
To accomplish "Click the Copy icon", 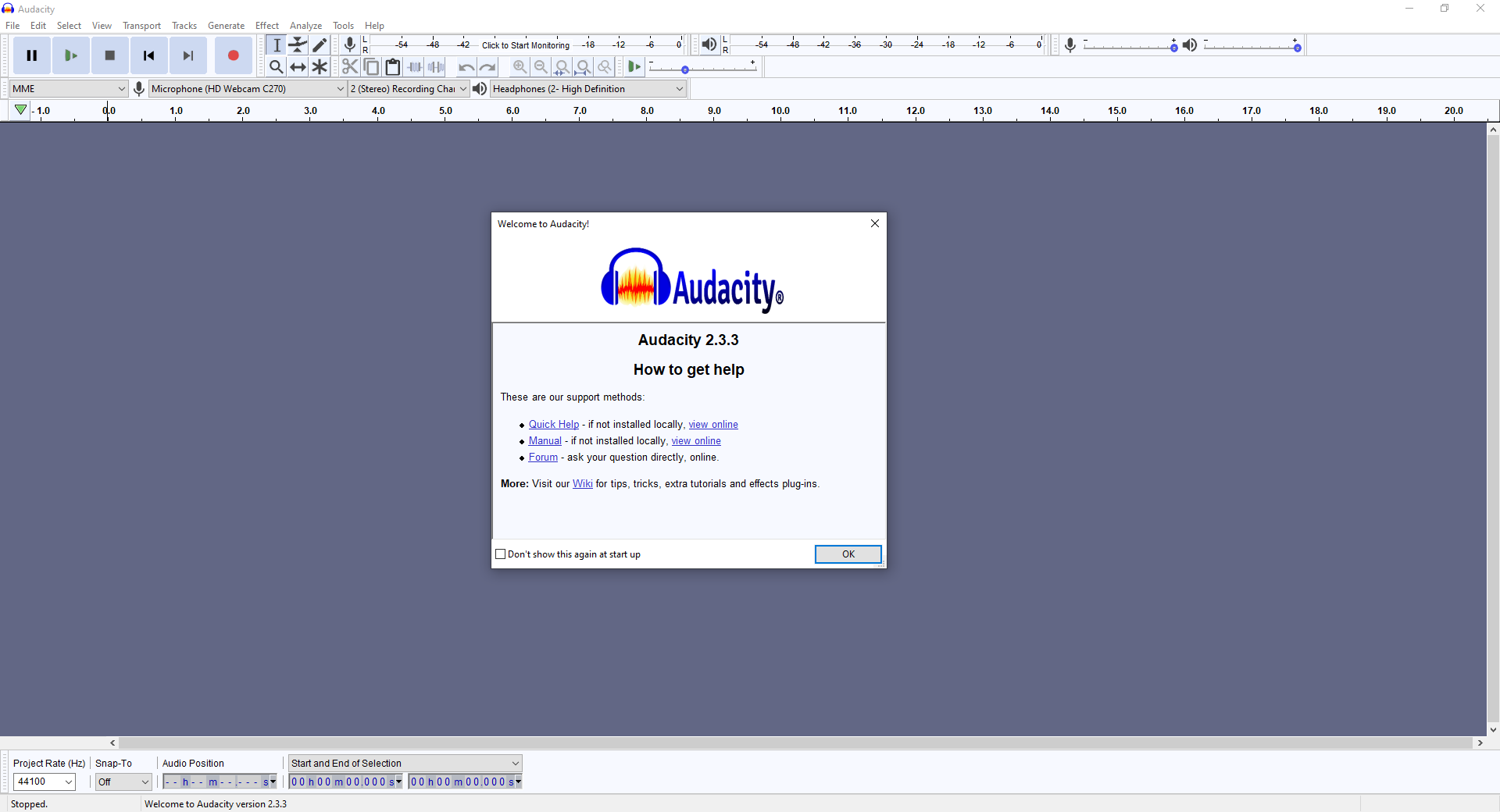I will coord(372,67).
